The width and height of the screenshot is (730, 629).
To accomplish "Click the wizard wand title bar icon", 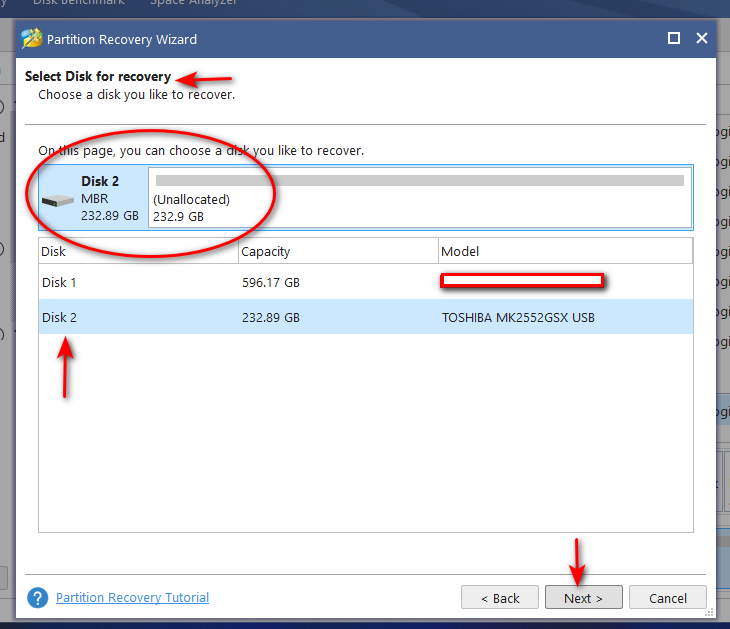I will click(32, 39).
